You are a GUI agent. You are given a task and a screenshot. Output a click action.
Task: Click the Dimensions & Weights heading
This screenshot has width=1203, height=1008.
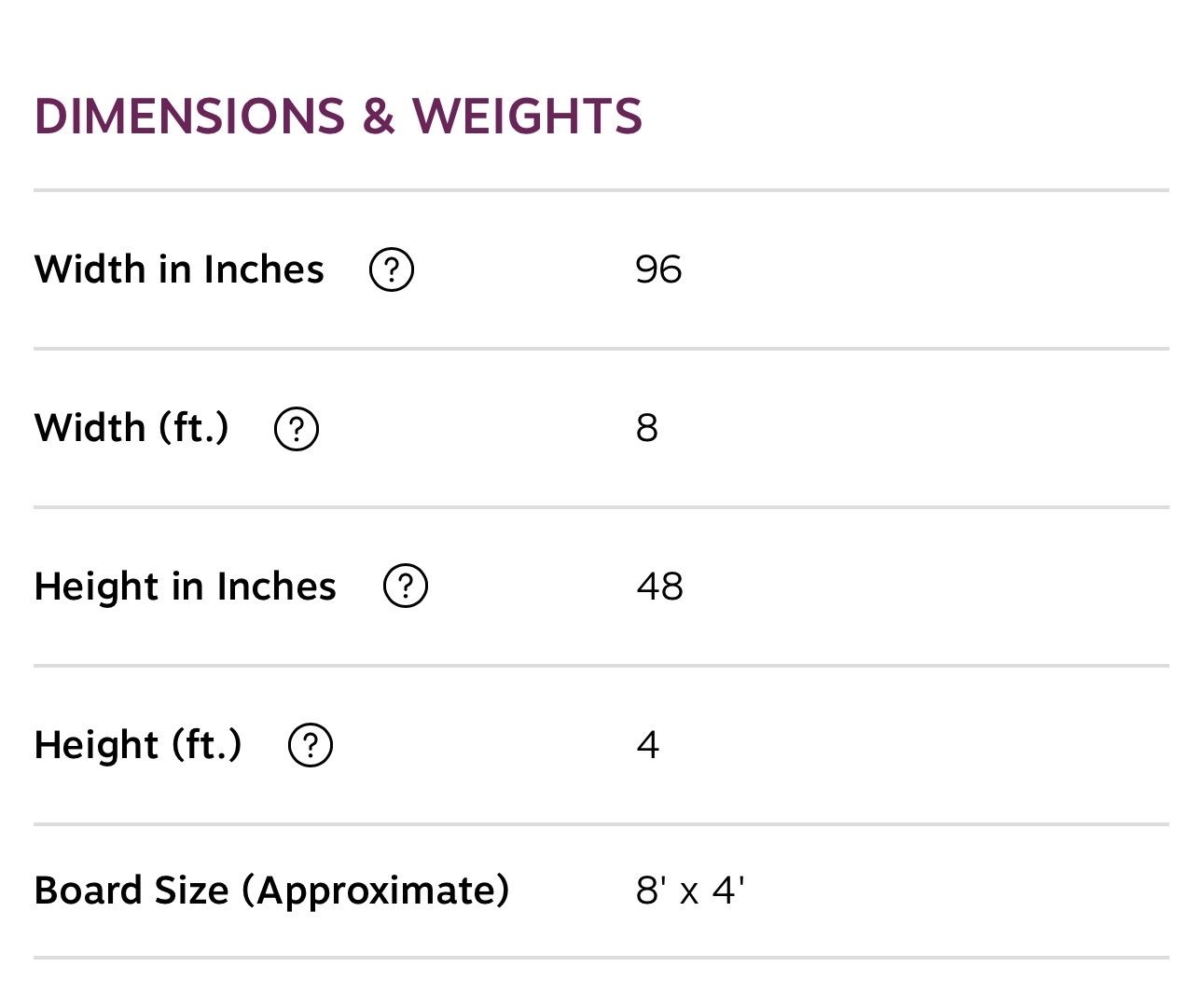tap(339, 117)
